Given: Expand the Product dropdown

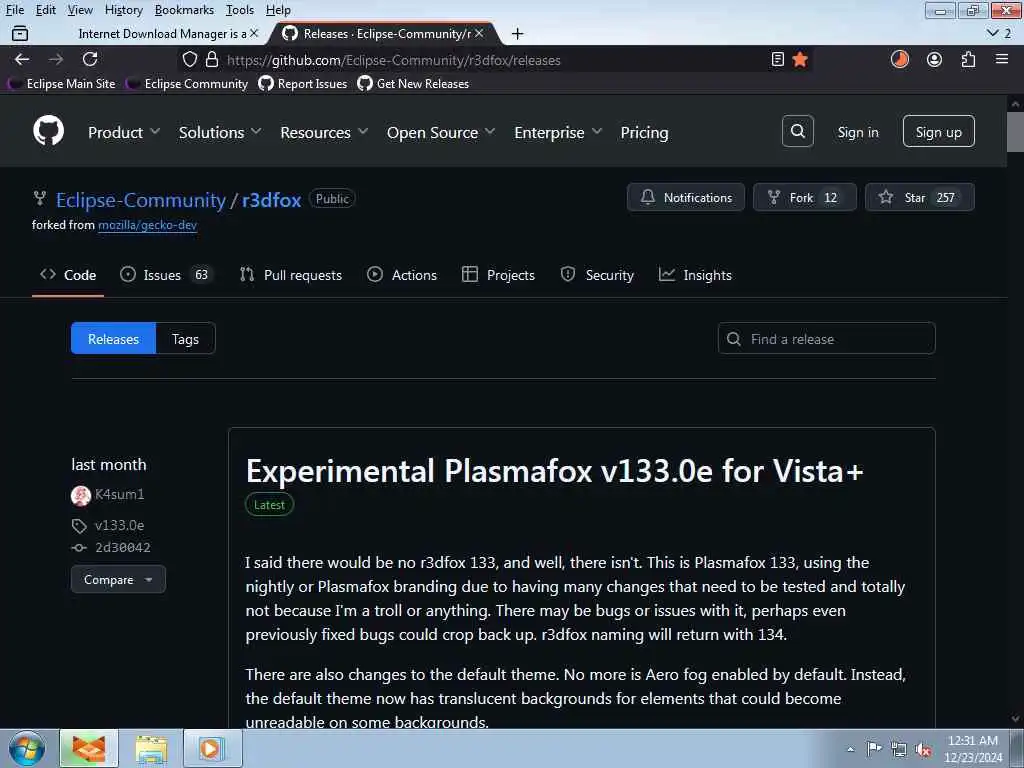Looking at the screenshot, I should point(124,133).
